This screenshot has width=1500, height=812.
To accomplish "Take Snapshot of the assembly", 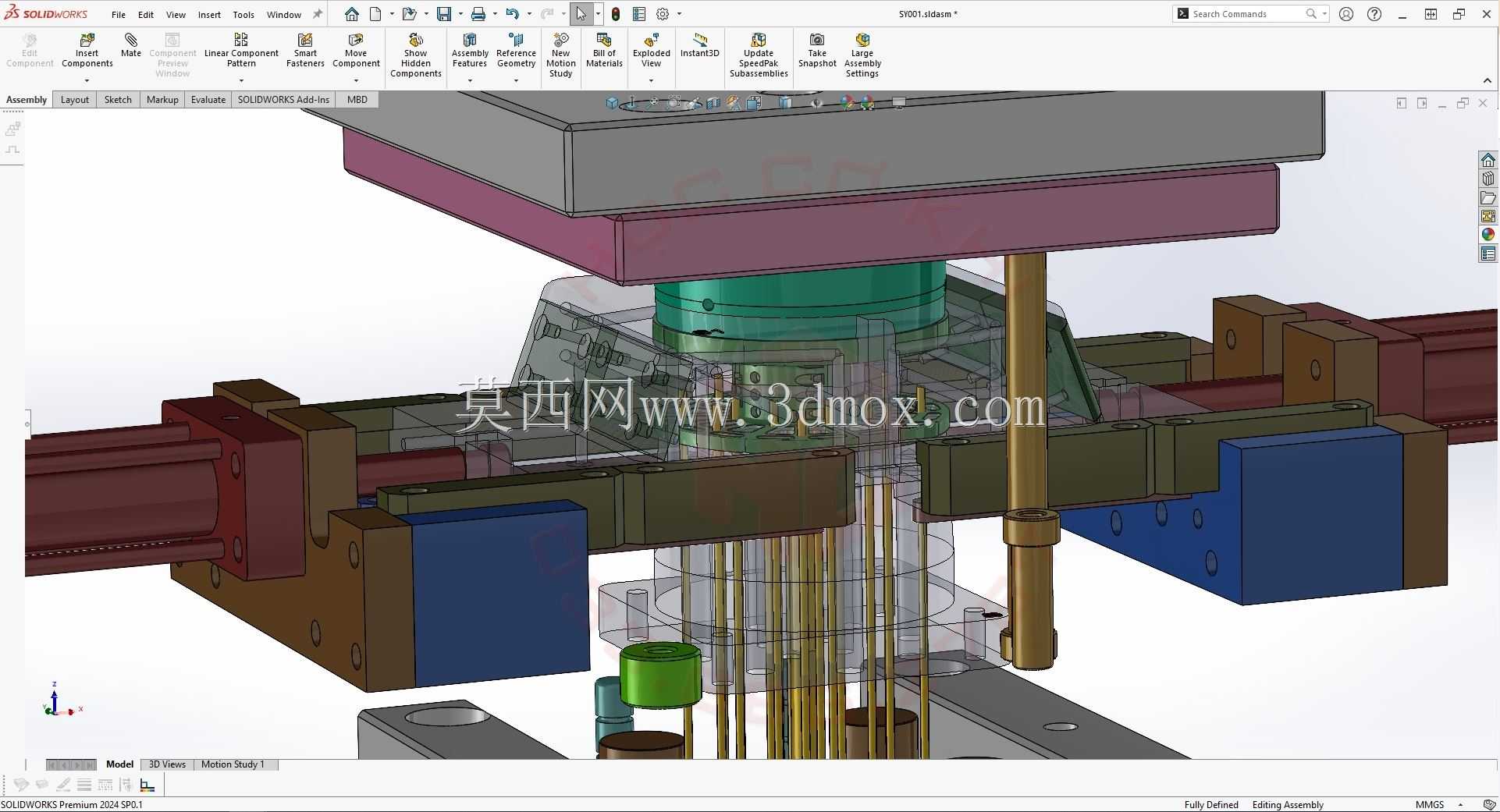I will (x=817, y=51).
